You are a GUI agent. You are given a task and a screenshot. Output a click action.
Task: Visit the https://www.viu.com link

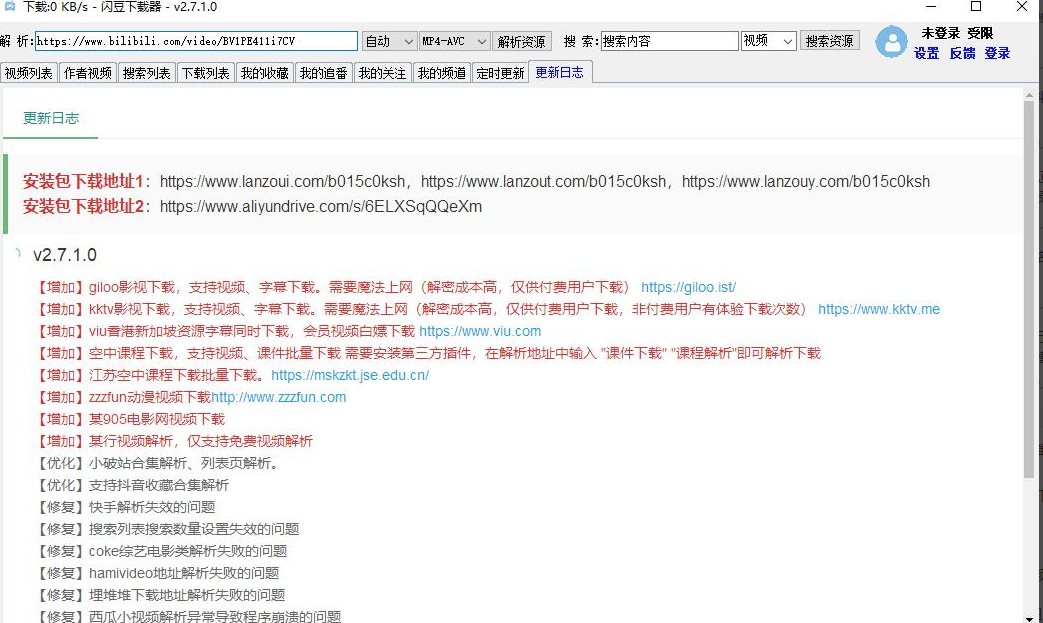pos(480,331)
